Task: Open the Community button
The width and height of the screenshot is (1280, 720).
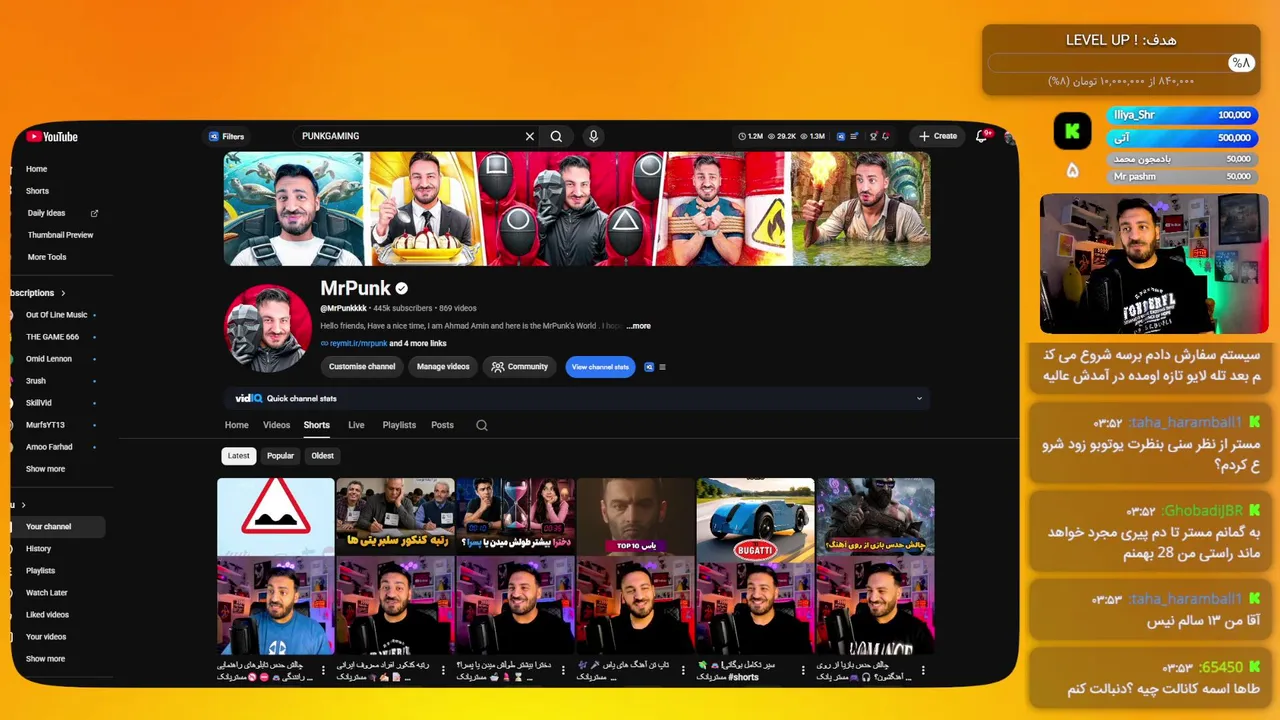Action: coord(520,367)
